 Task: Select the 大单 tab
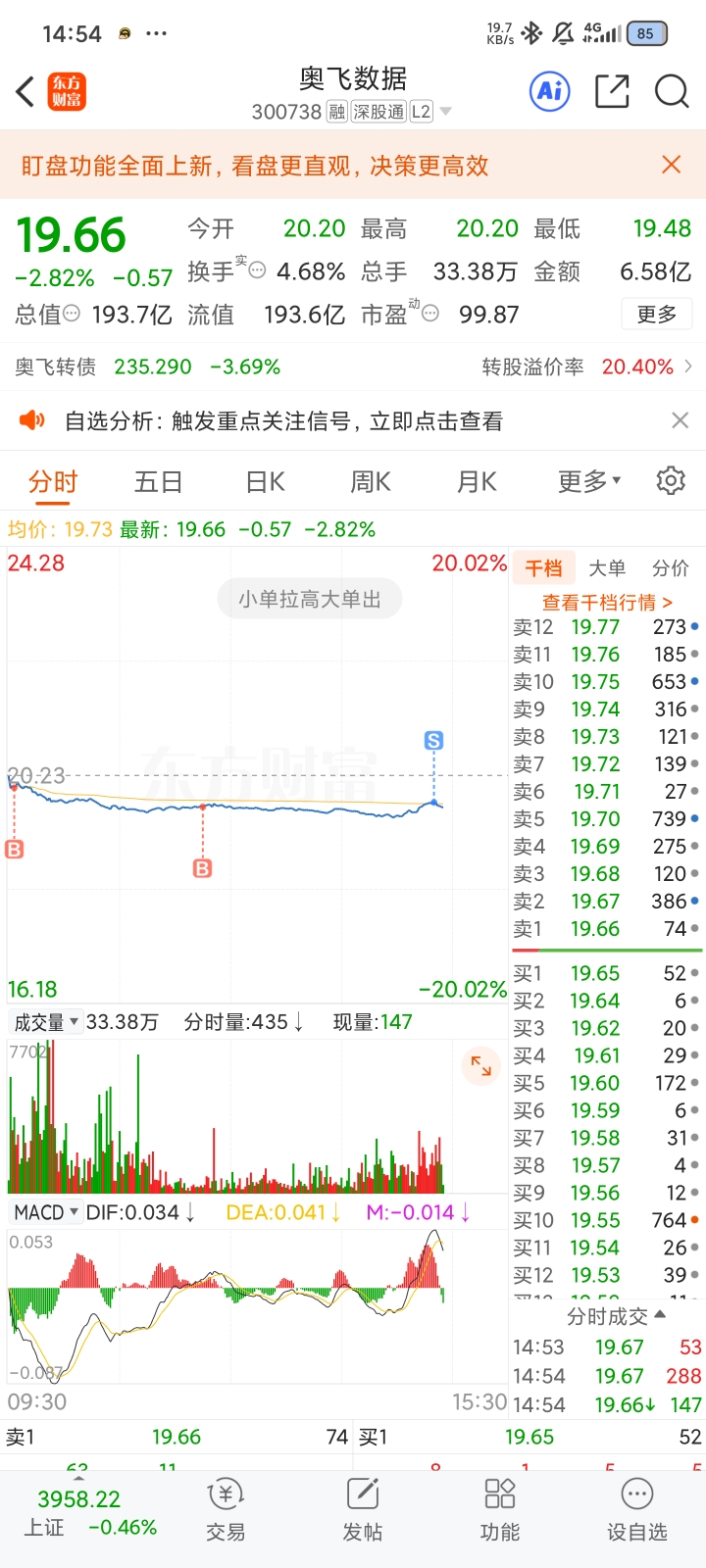[x=607, y=568]
